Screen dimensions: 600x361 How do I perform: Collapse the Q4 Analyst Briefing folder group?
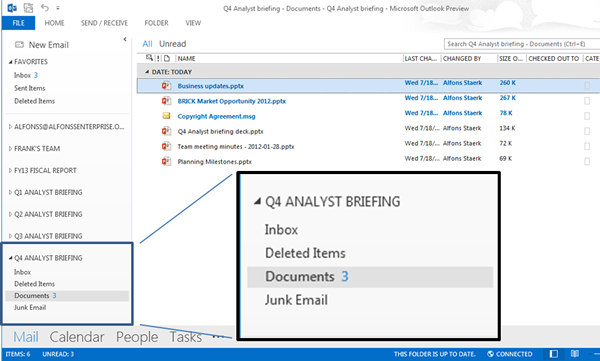click(10, 258)
